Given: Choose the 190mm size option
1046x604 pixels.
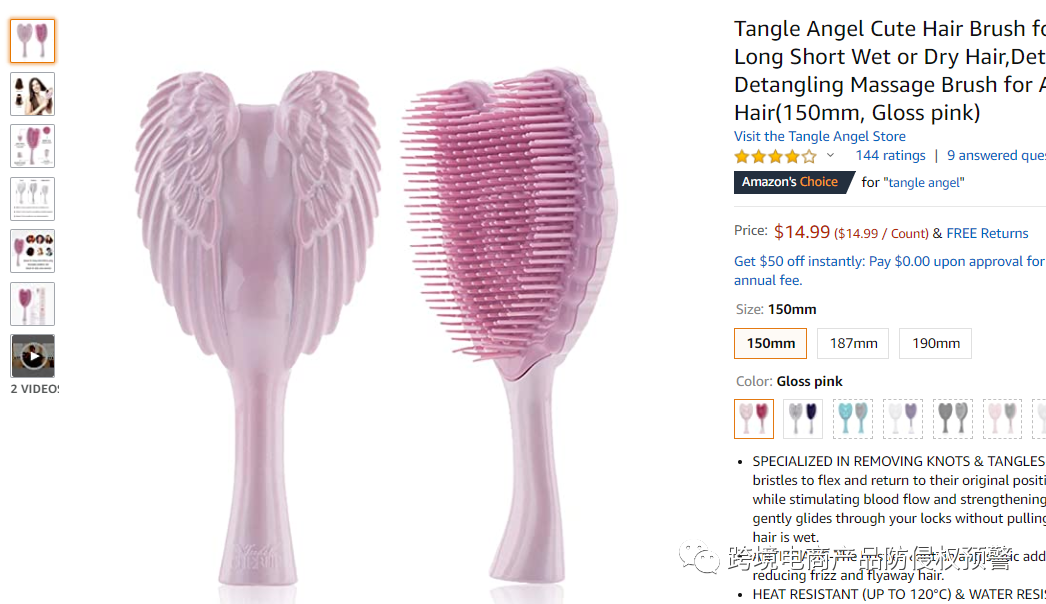Looking at the screenshot, I should [x=935, y=343].
